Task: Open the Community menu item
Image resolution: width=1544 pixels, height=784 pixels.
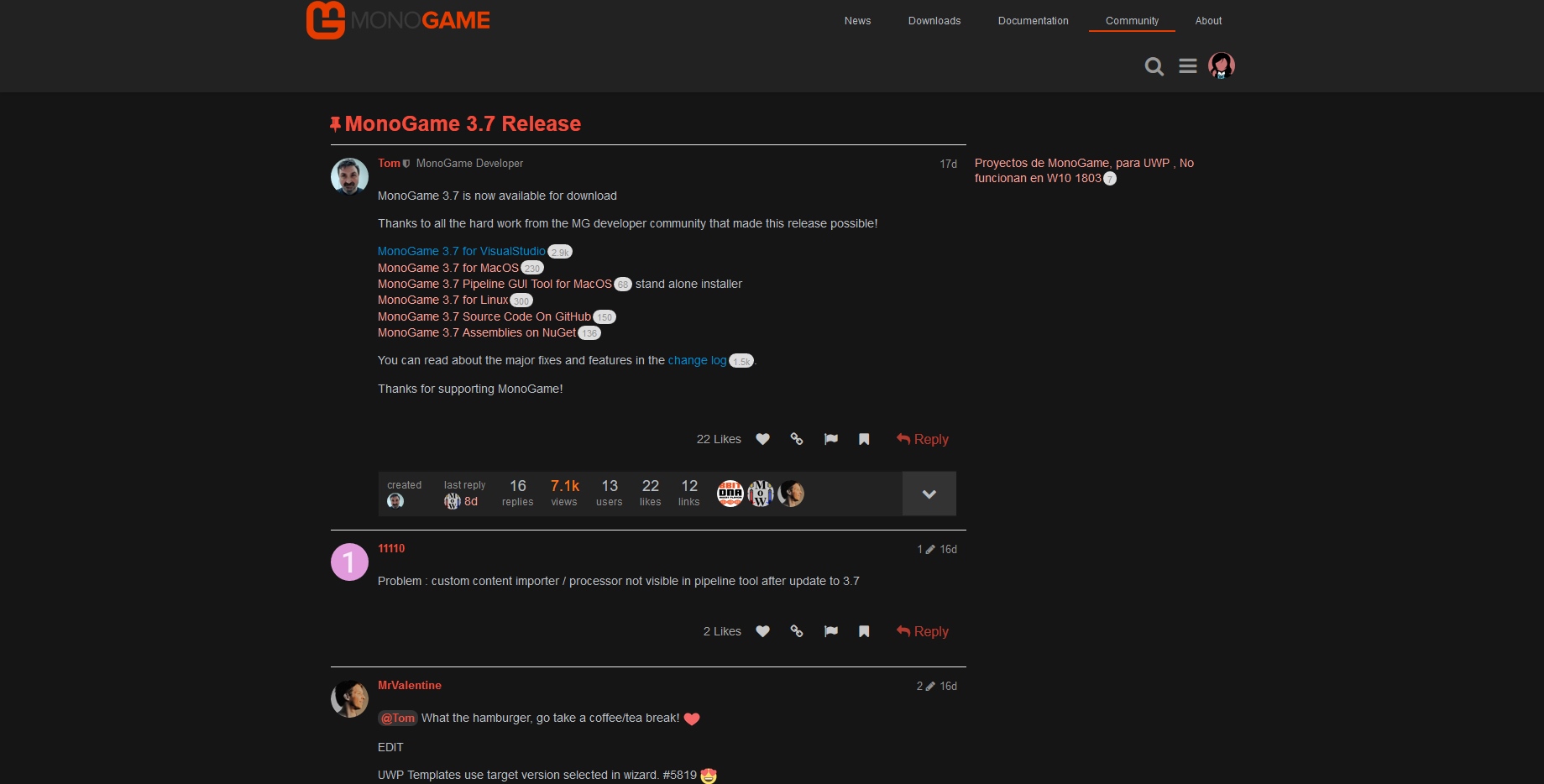Action: point(1132,21)
